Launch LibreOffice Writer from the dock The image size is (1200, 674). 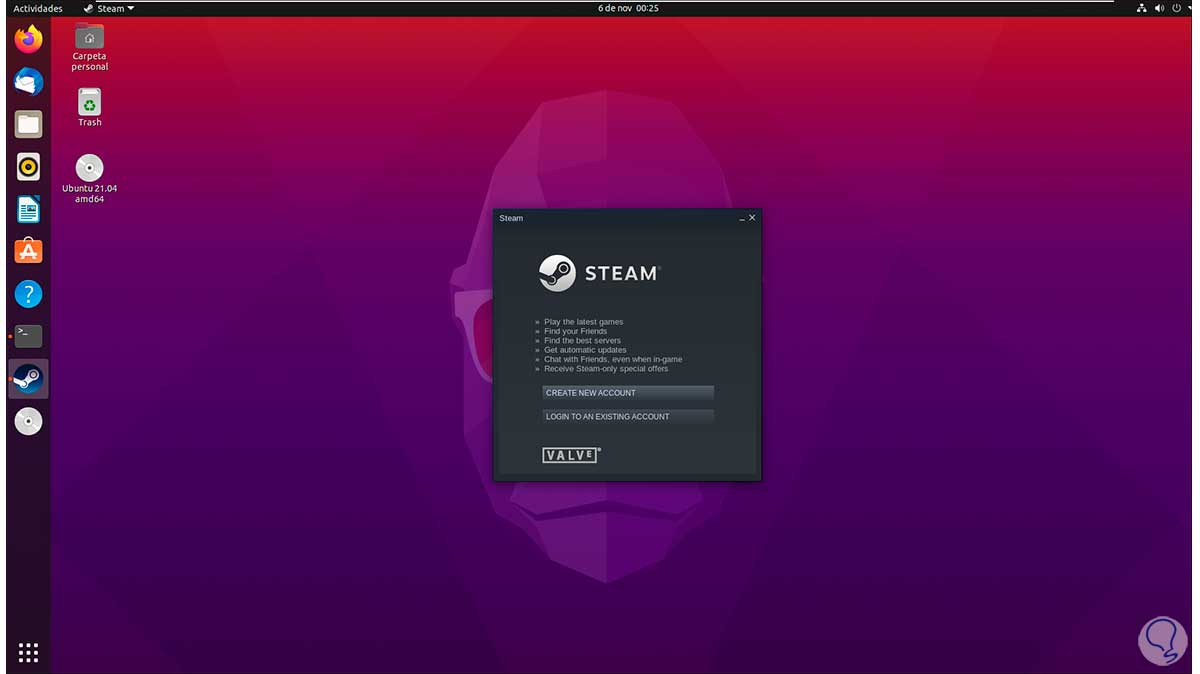(28, 209)
